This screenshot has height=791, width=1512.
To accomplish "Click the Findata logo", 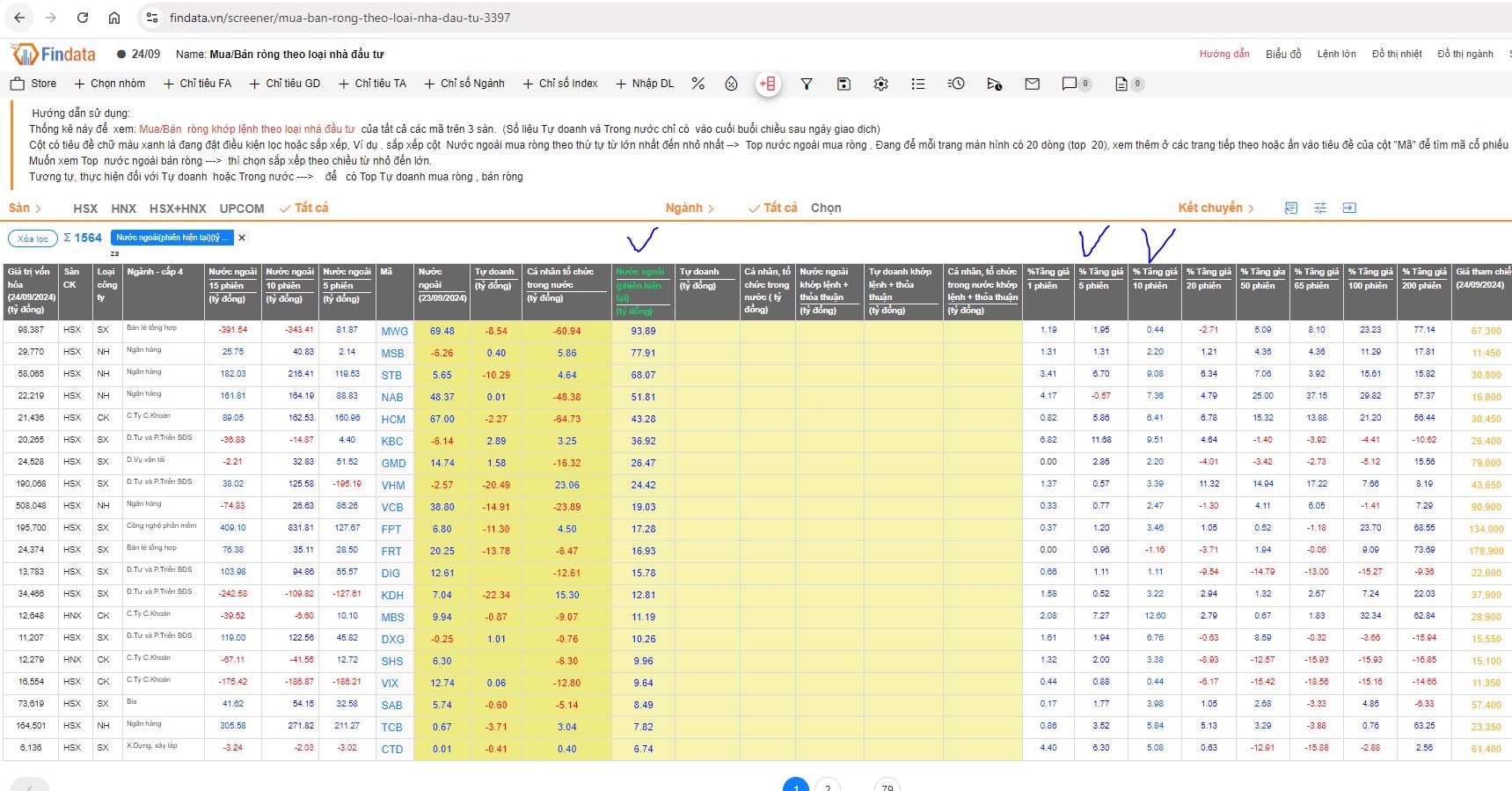I will (54, 54).
